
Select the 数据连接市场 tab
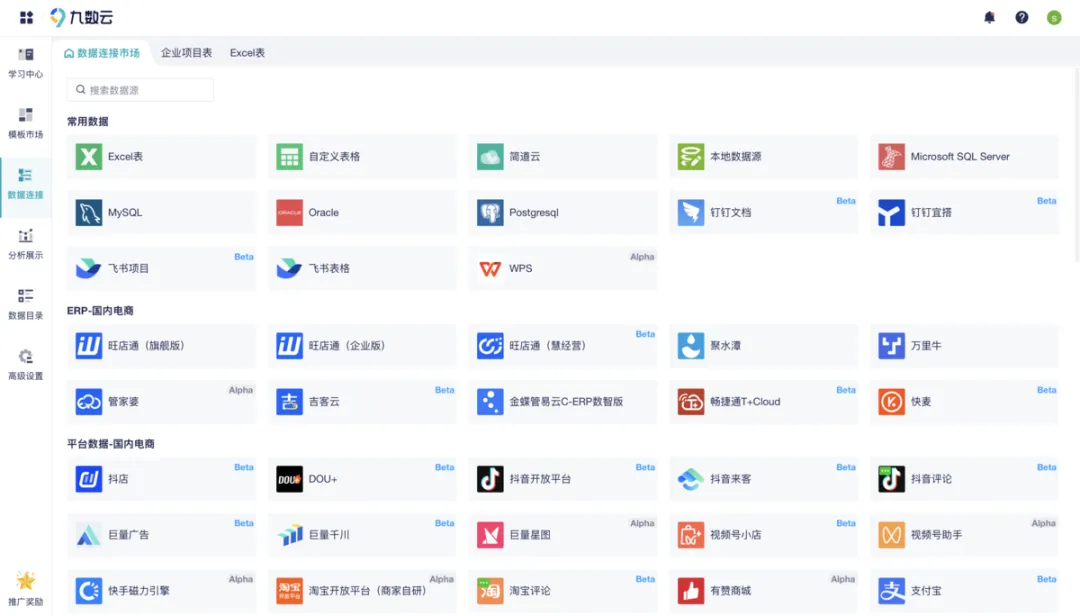(x=102, y=53)
